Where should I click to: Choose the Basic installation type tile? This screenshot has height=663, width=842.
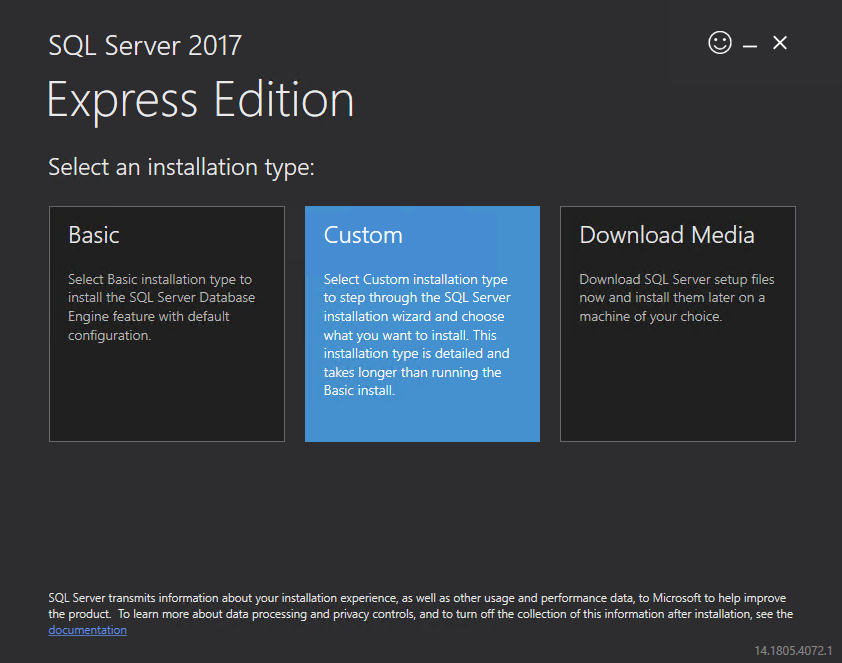(x=166, y=324)
